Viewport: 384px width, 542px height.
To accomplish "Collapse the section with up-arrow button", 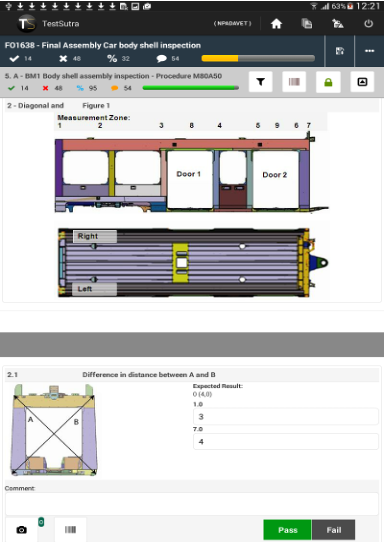I will (x=362, y=82).
